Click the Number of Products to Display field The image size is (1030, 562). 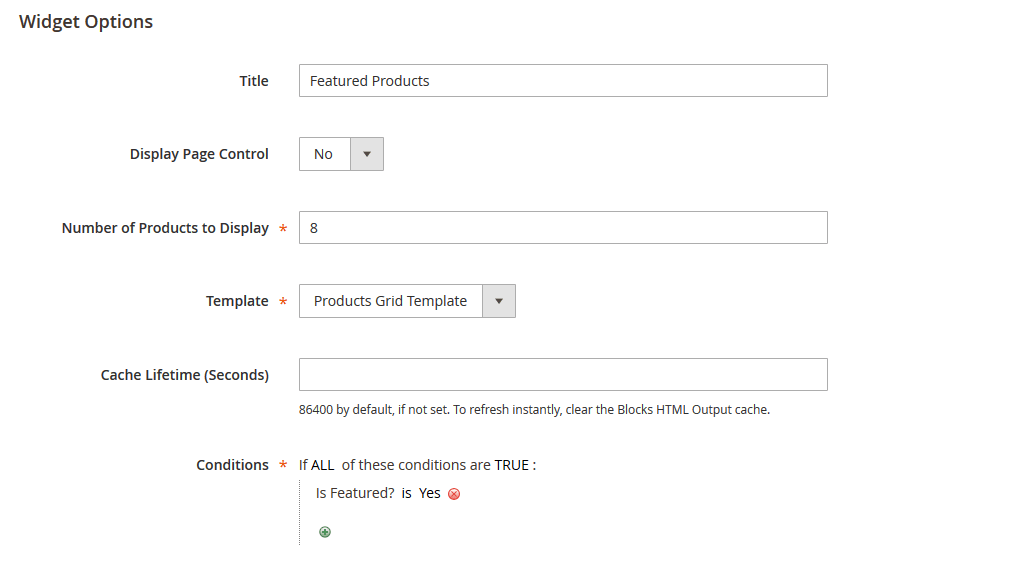(563, 228)
